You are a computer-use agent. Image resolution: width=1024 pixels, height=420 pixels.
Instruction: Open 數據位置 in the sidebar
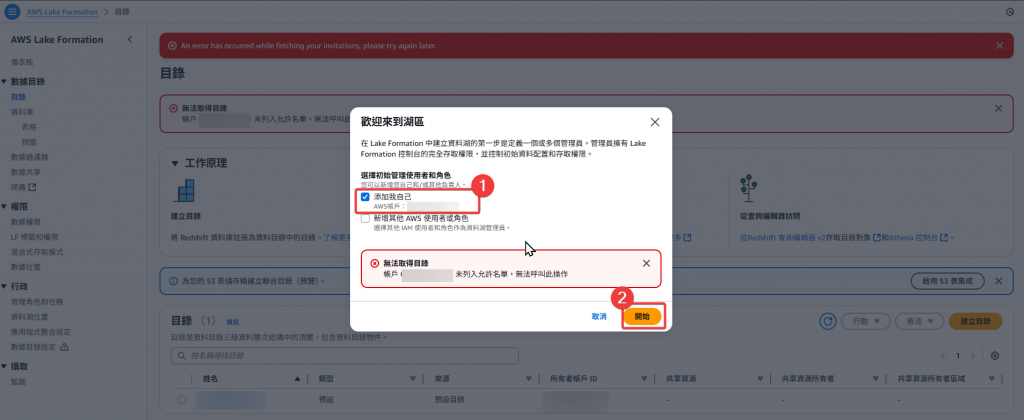coord(25,267)
